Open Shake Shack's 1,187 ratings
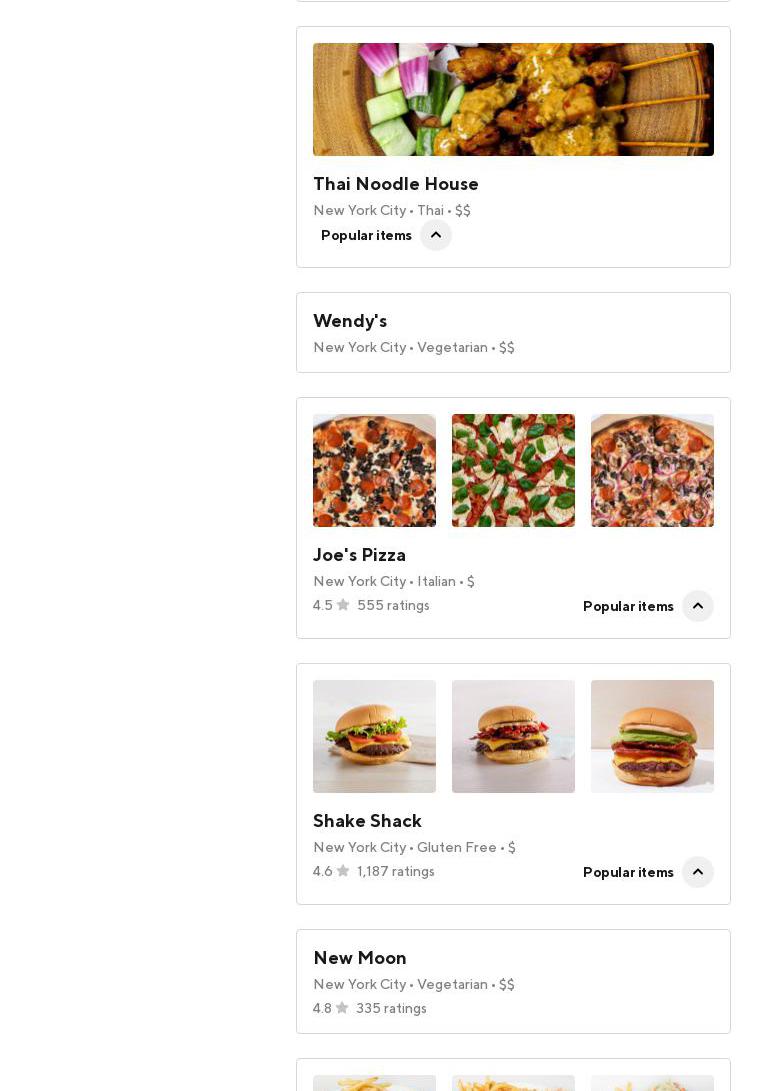The image size is (770, 1091). [396, 872]
